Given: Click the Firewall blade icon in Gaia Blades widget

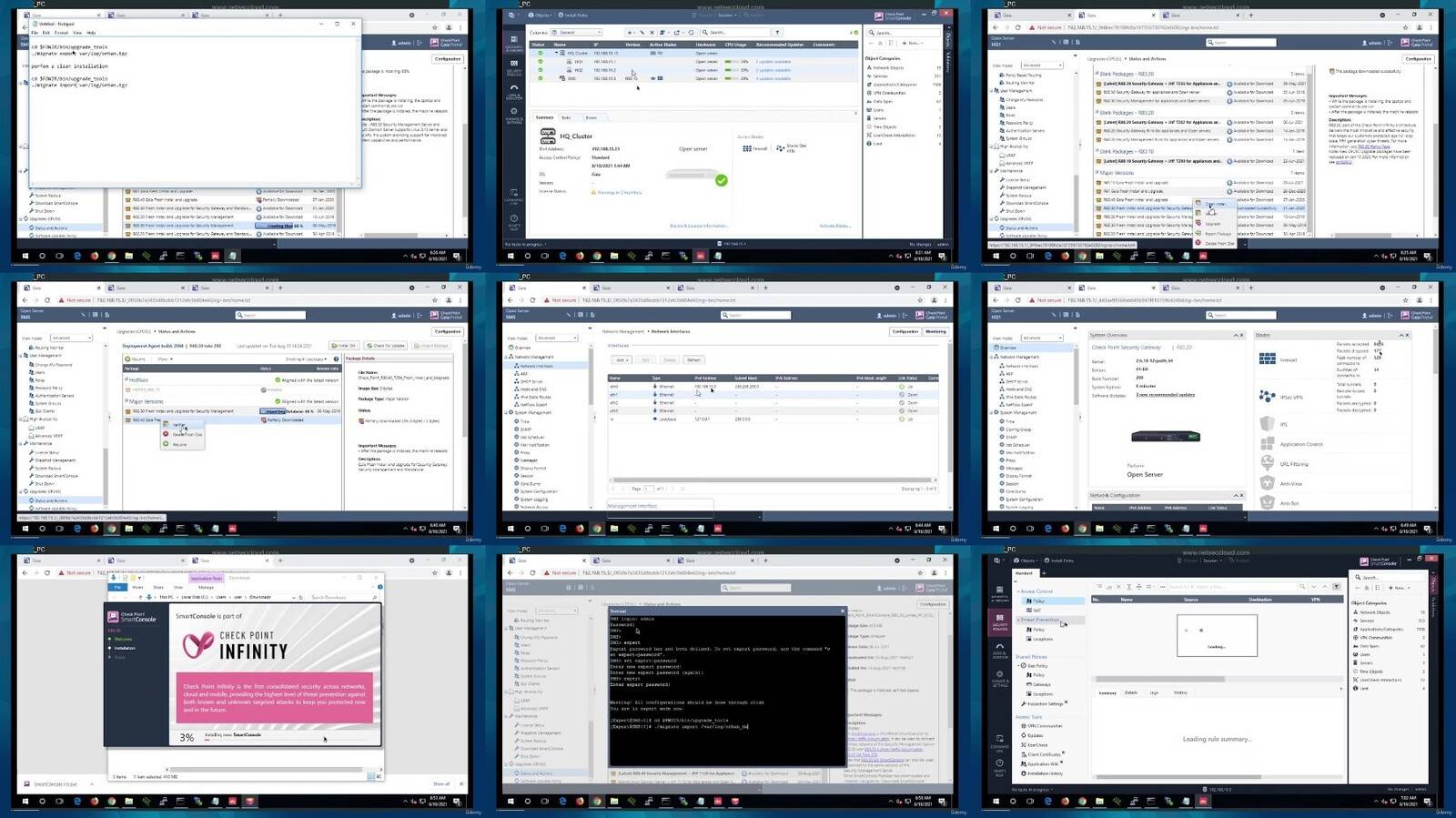Looking at the screenshot, I should tap(1268, 359).
